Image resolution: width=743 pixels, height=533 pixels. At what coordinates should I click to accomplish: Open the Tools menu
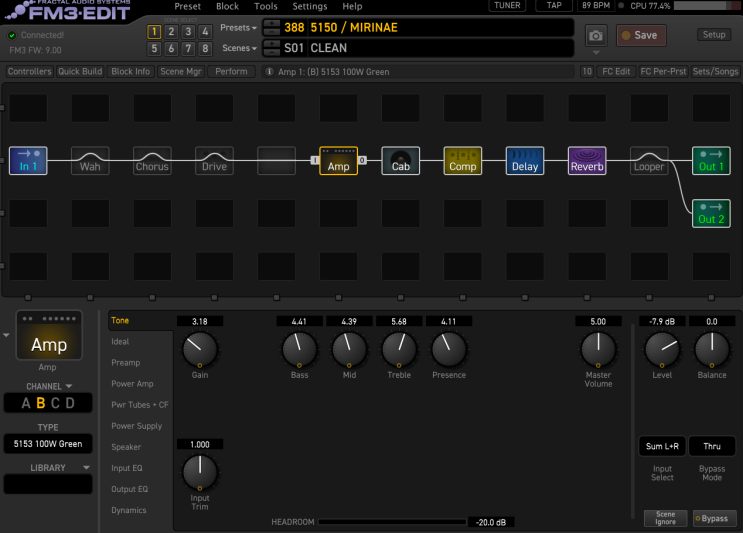265,7
